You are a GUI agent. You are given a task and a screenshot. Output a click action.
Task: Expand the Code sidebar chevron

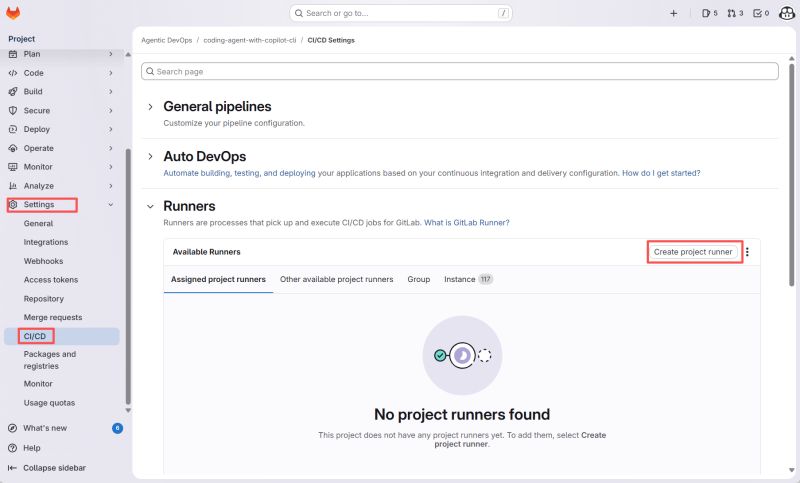[x=111, y=73]
